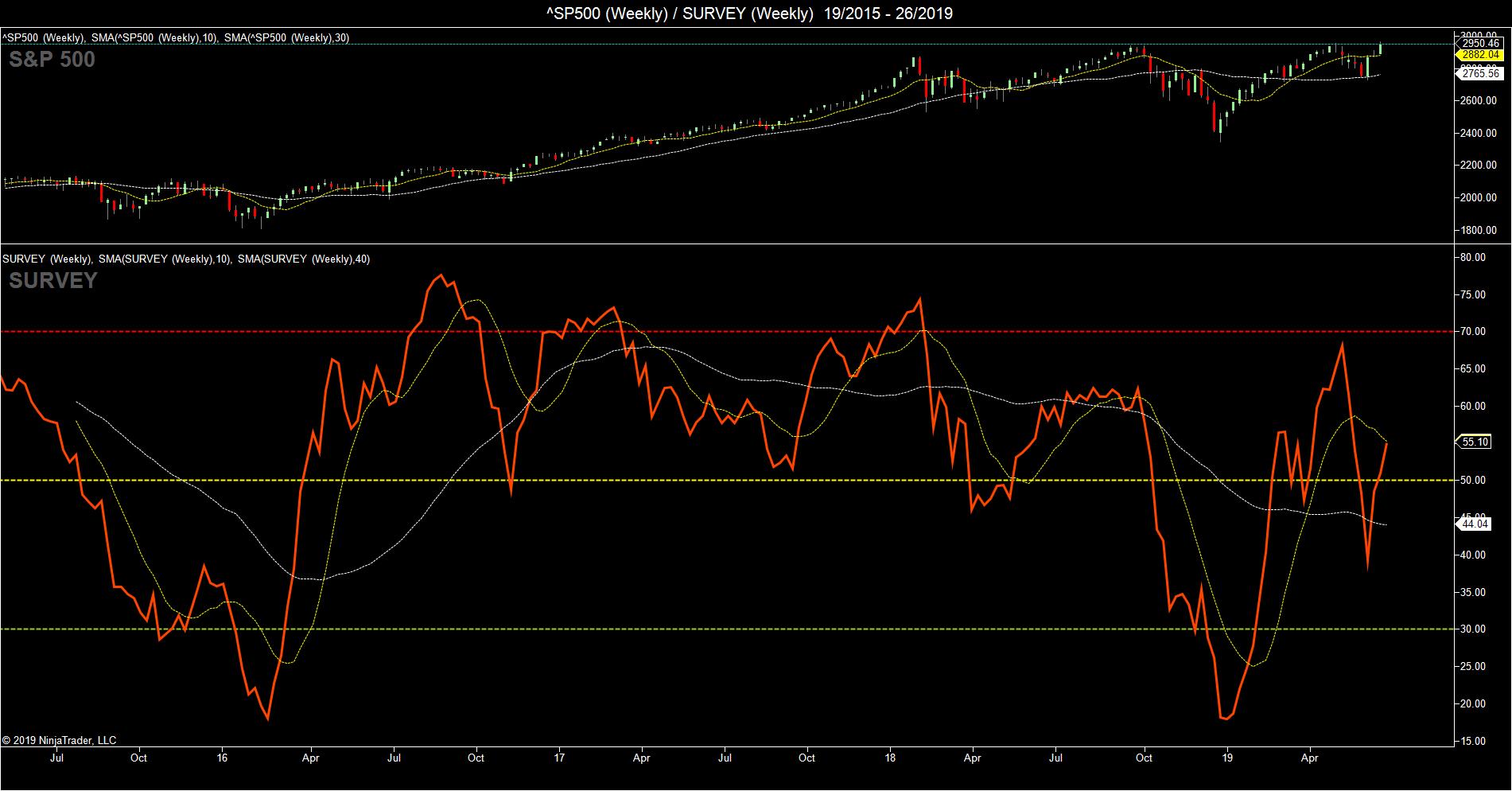Click the 15.00 survey axis label
The height and width of the screenshot is (791, 1512).
pyautogui.click(x=1474, y=741)
